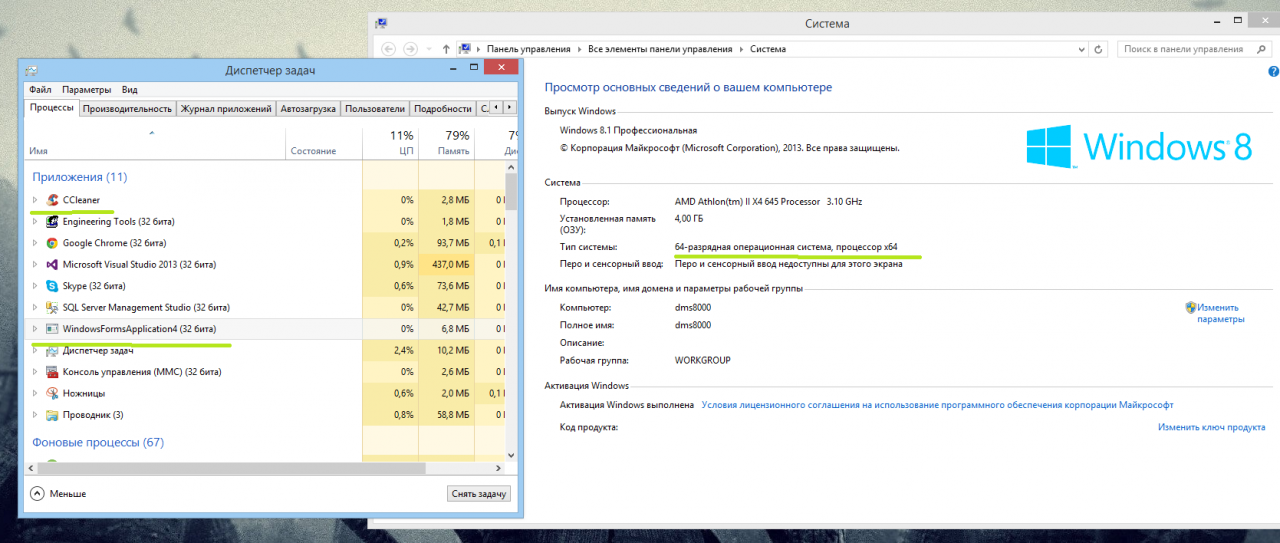This screenshot has height=543, width=1280.
Task: Click the SQL Server Management Studio icon
Action: point(52,308)
